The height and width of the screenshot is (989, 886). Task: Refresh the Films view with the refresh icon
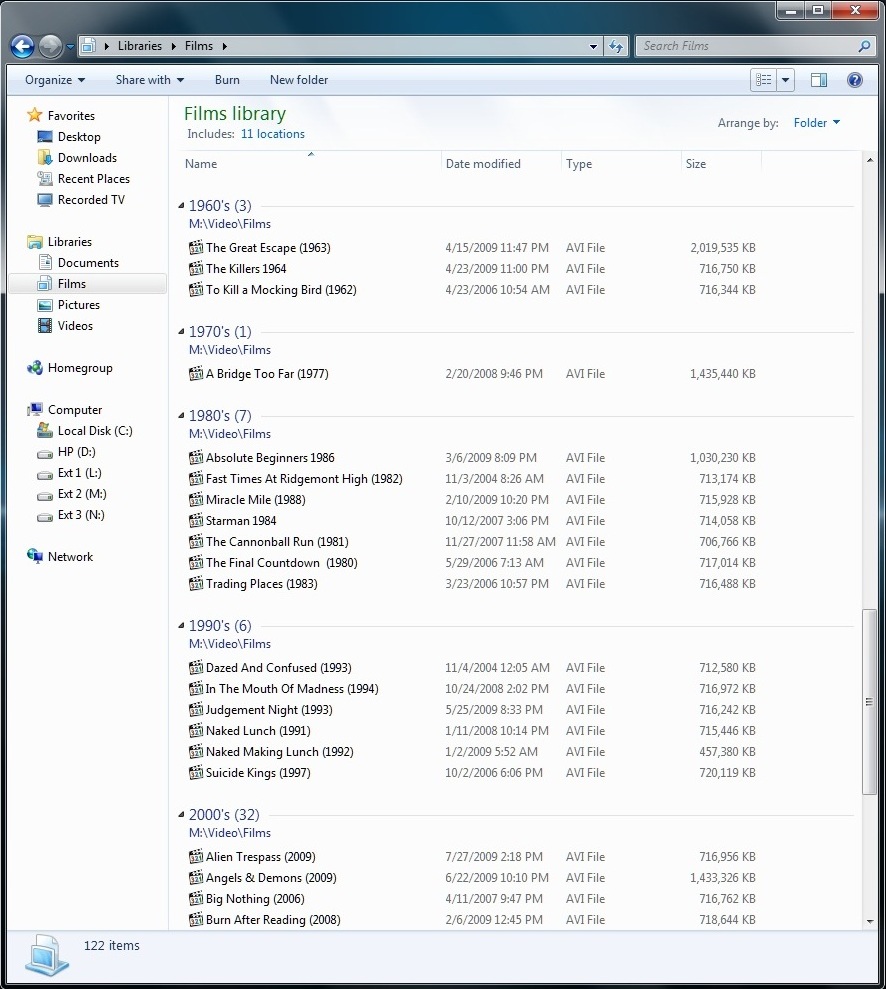click(x=617, y=46)
